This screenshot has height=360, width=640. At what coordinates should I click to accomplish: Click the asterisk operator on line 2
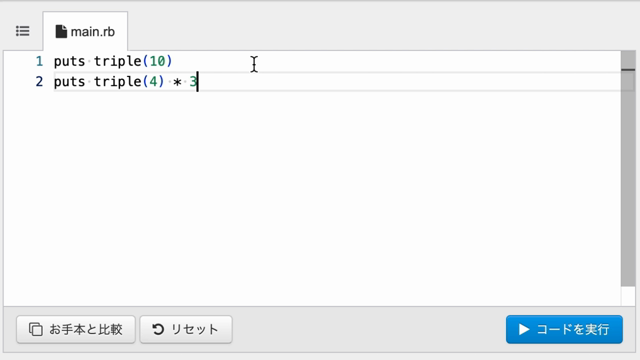pyautogui.click(x=177, y=82)
